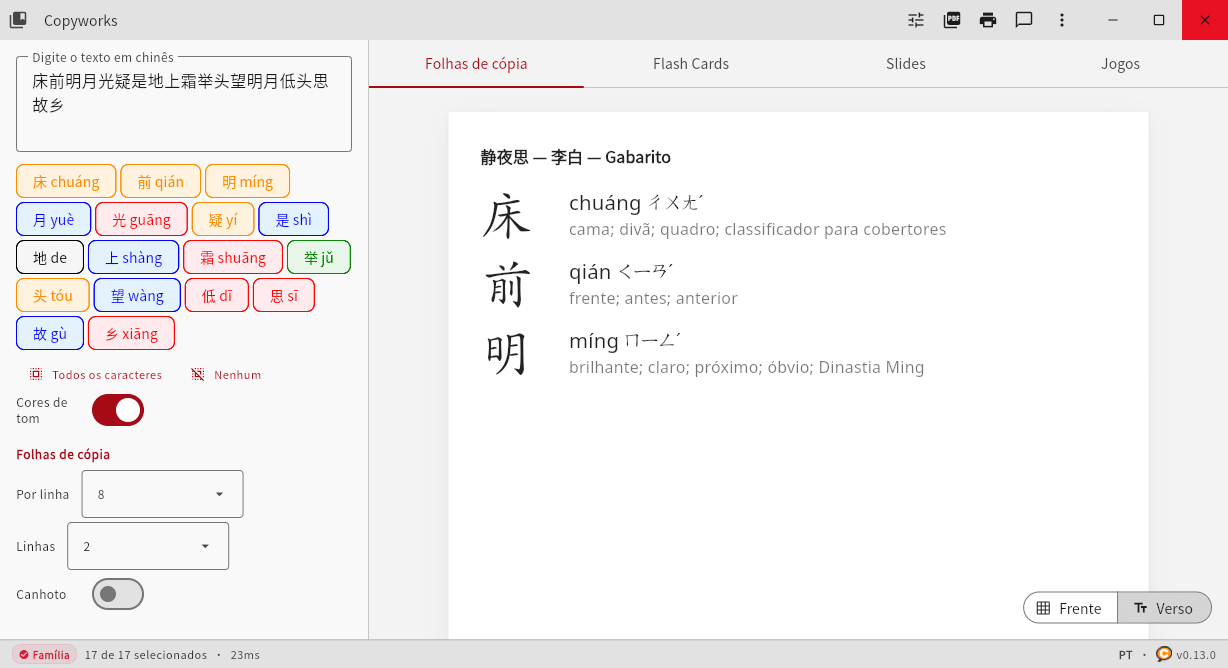Click the printer icon
Viewport: 1228px width, 668px height.
(988, 20)
